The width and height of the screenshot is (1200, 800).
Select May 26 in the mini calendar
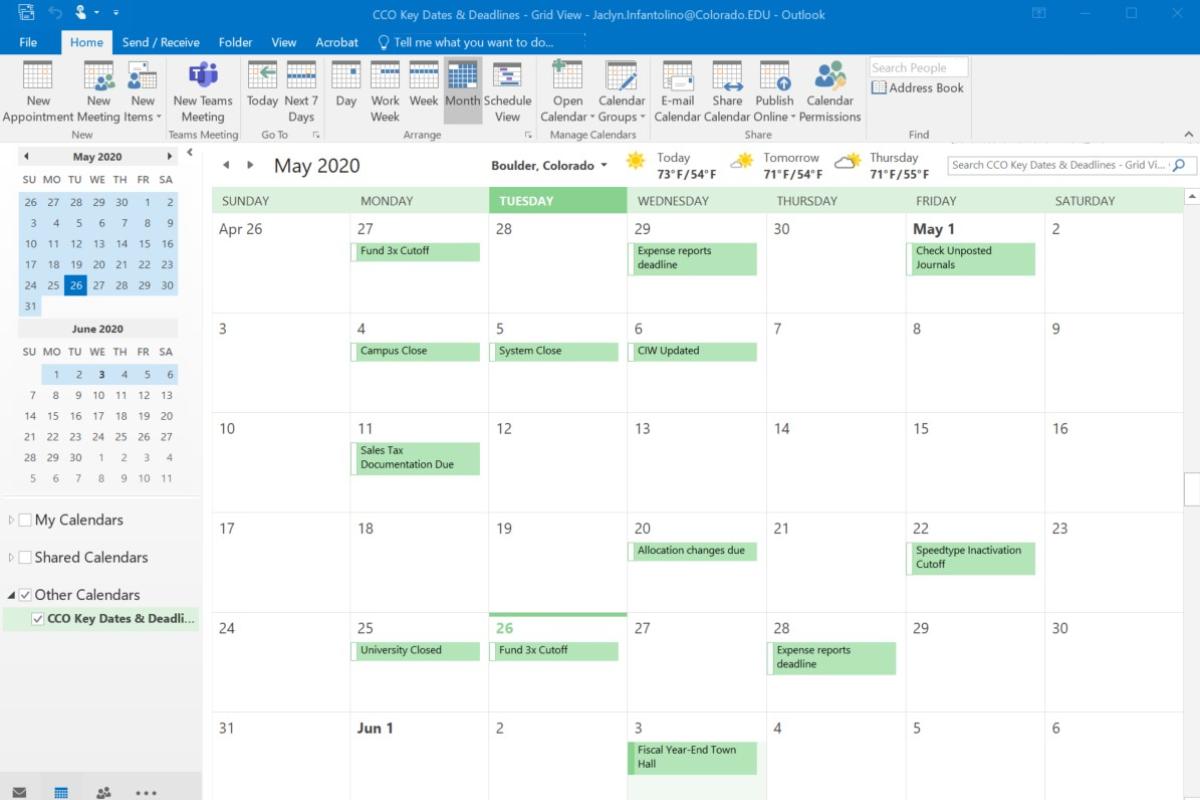pos(76,285)
